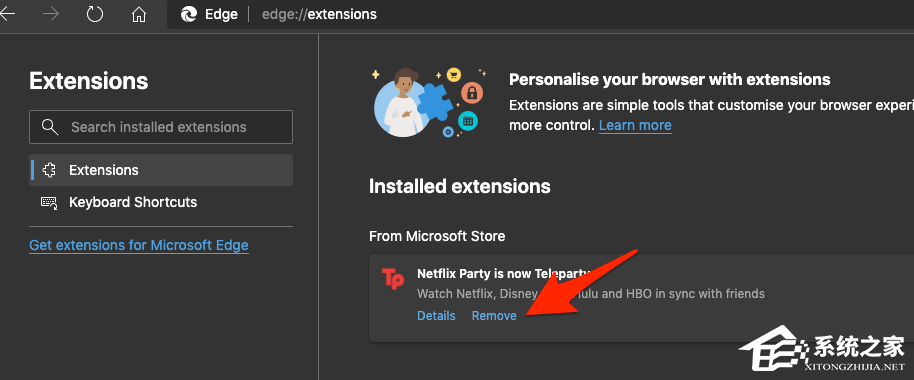Click the red Teleparty Tp icon
The height and width of the screenshot is (380, 914).
coord(392,279)
